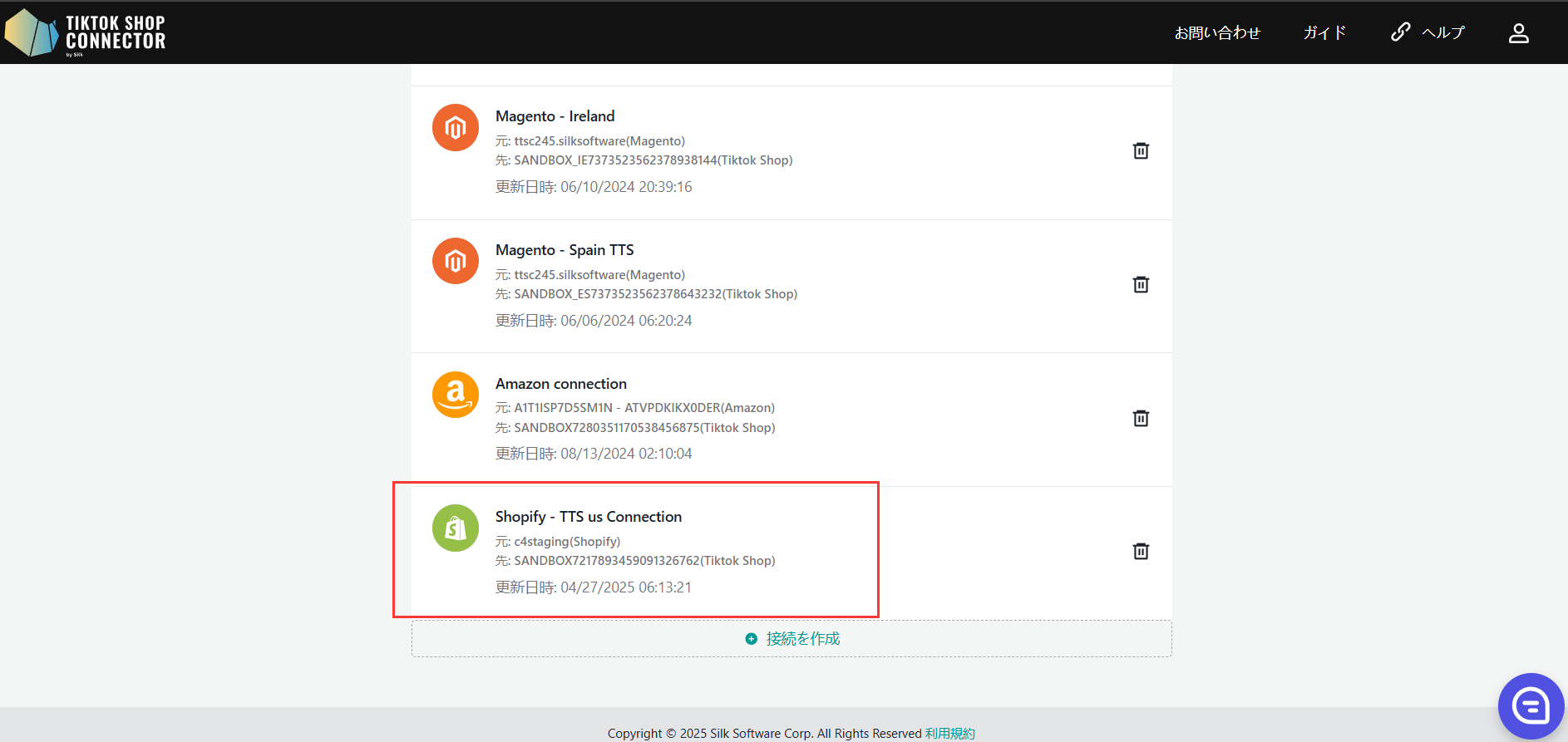
Task: Select text SANDBOX_IE7373523562378938144(Tiktok Shop)
Action: (653, 160)
